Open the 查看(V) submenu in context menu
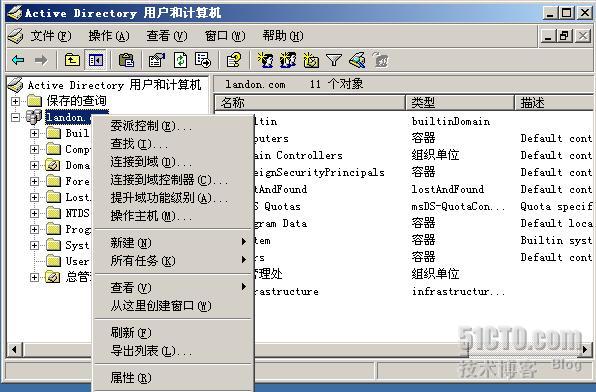Viewport: 596px width, 392px height. coord(173,287)
